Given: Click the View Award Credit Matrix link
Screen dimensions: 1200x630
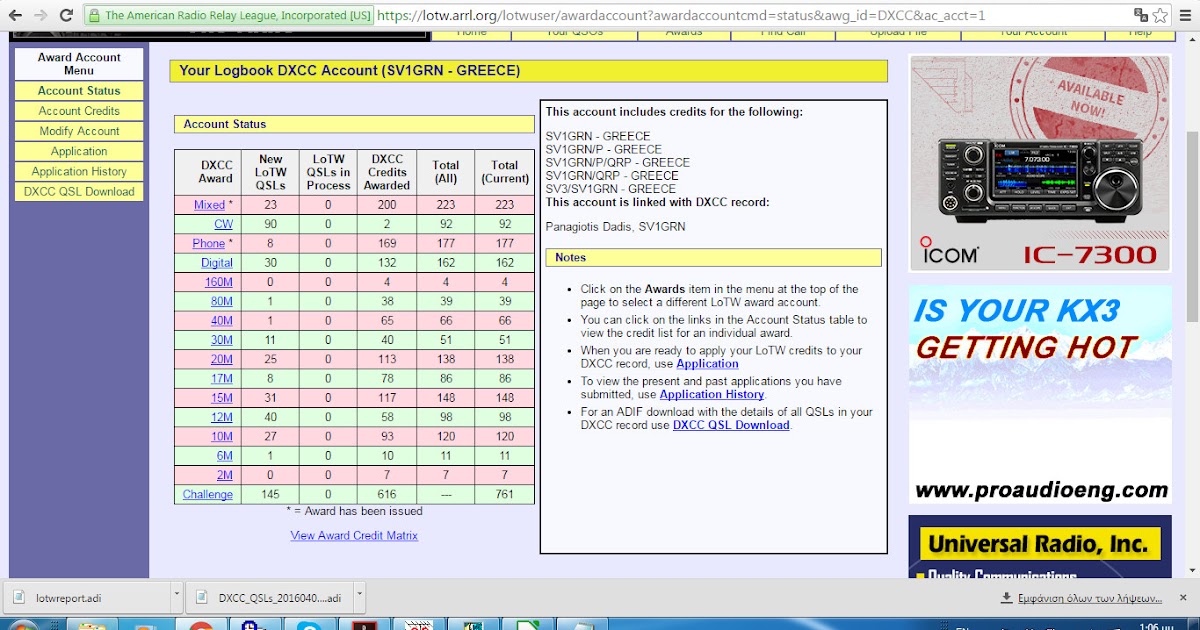Looking at the screenshot, I should click(x=353, y=535).
